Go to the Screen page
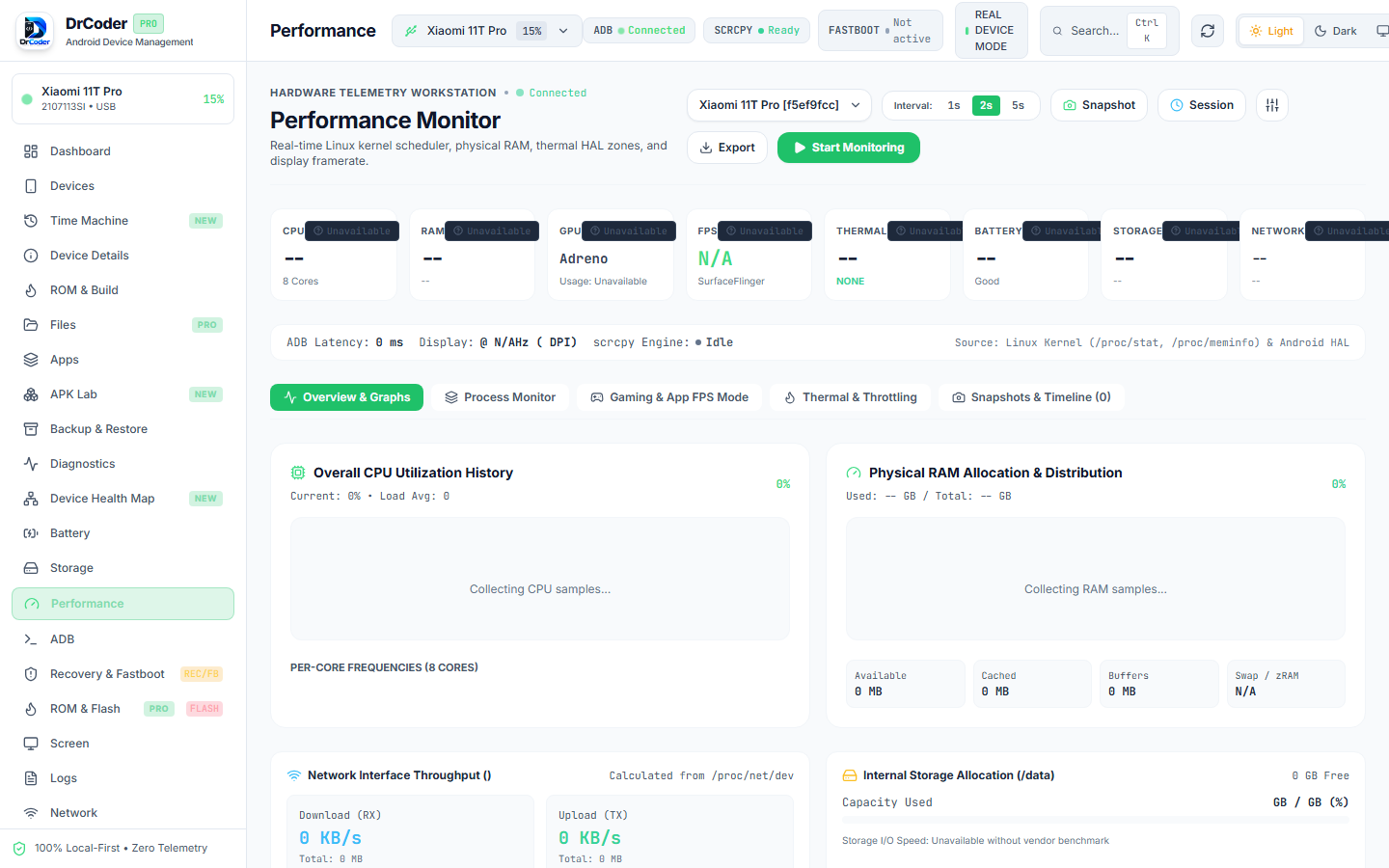 [x=123, y=744]
